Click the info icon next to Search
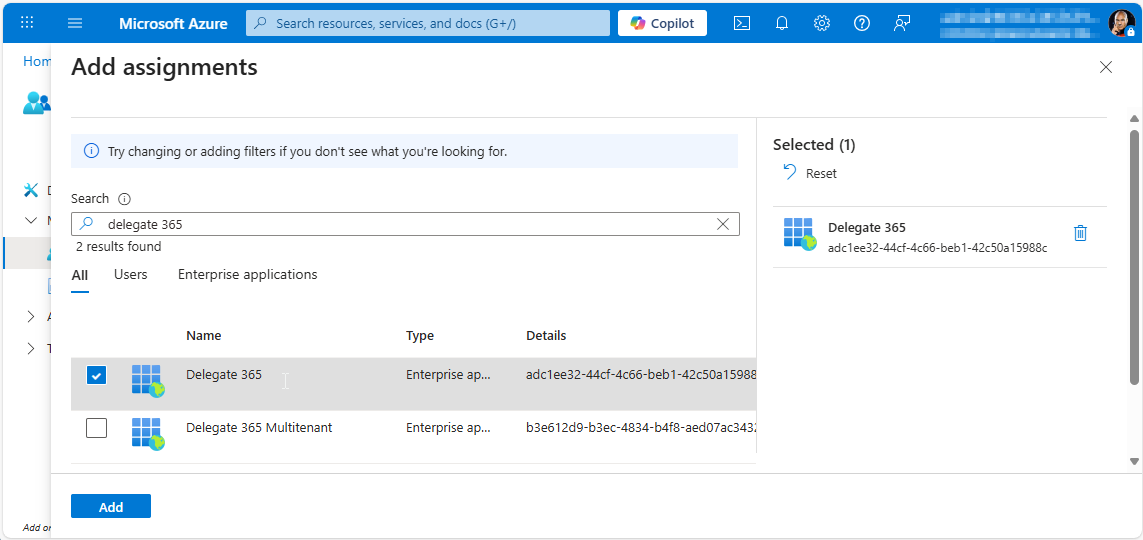The image size is (1143, 540). click(x=125, y=199)
